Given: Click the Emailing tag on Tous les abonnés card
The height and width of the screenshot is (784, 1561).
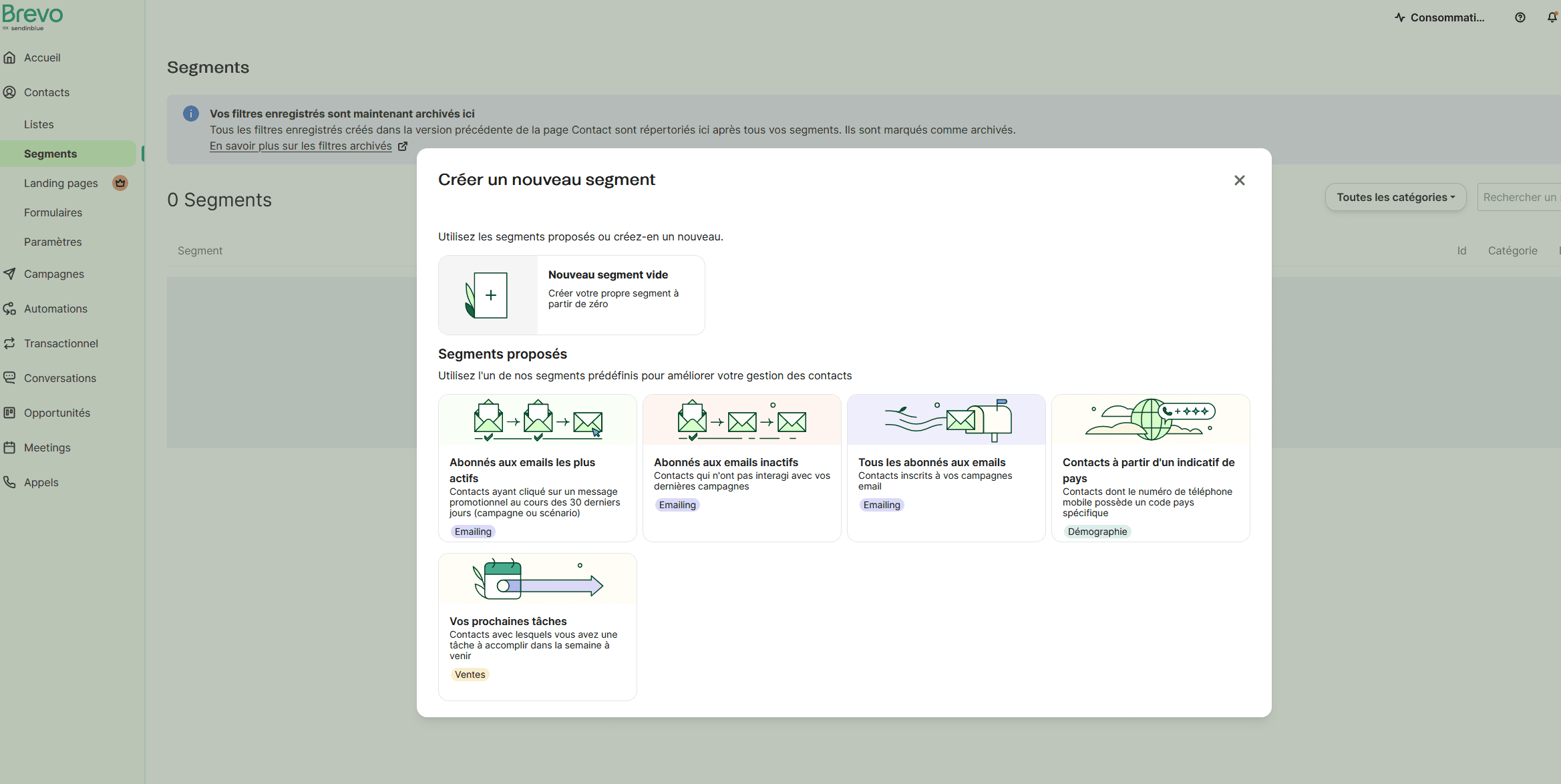Looking at the screenshot, I should pyautogui.click(x=882, y=505).
